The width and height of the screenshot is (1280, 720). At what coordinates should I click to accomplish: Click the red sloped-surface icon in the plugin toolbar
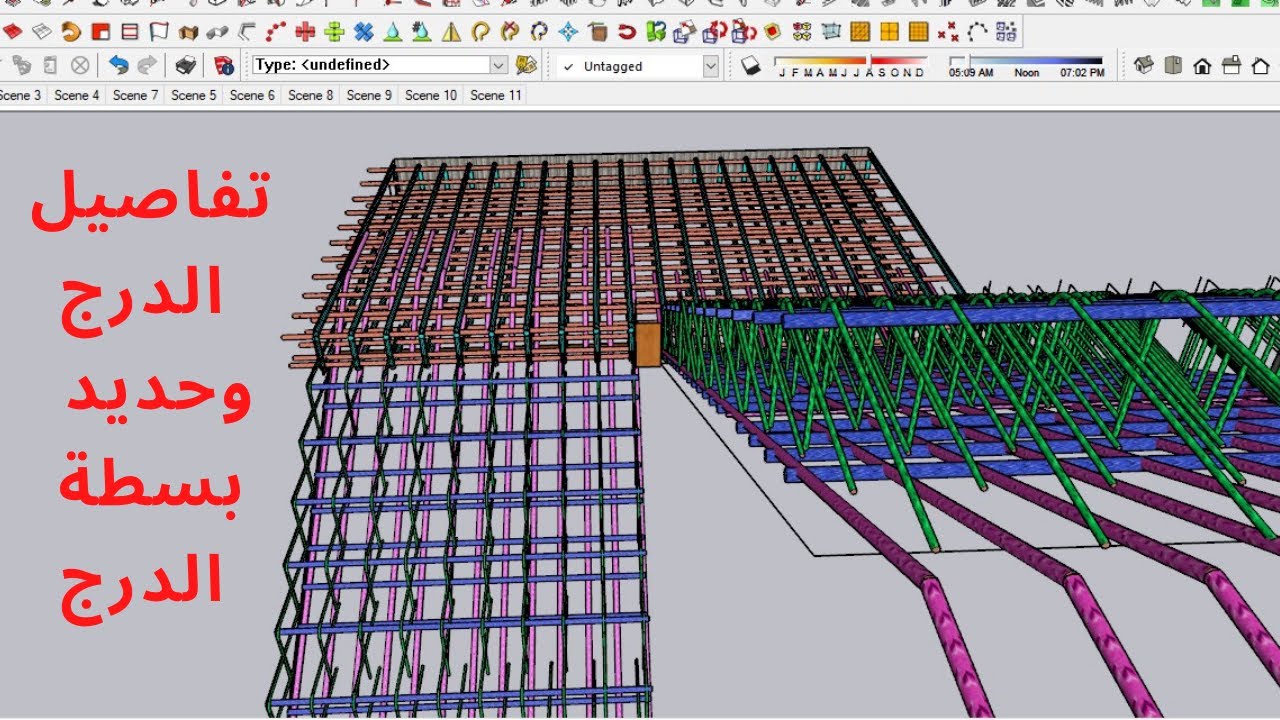[x=13, y=32]
